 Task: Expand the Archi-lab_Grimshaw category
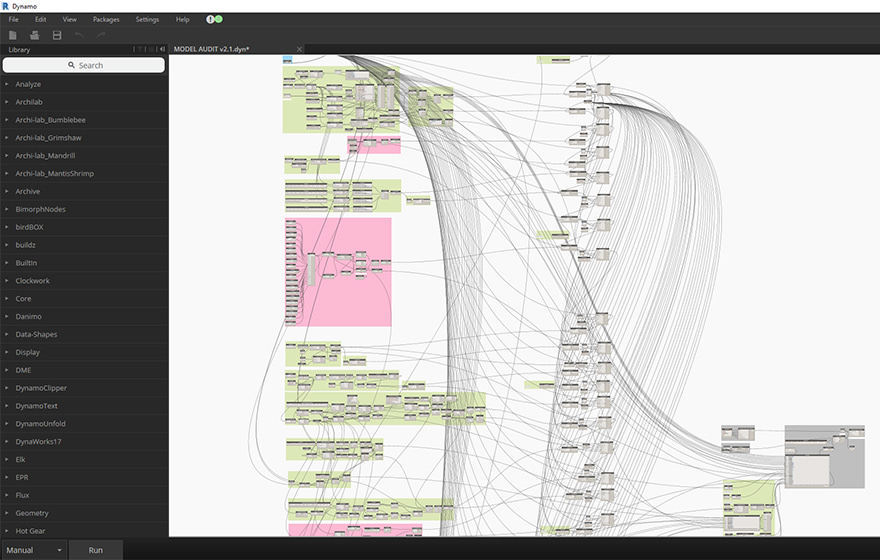click(84, 138)
